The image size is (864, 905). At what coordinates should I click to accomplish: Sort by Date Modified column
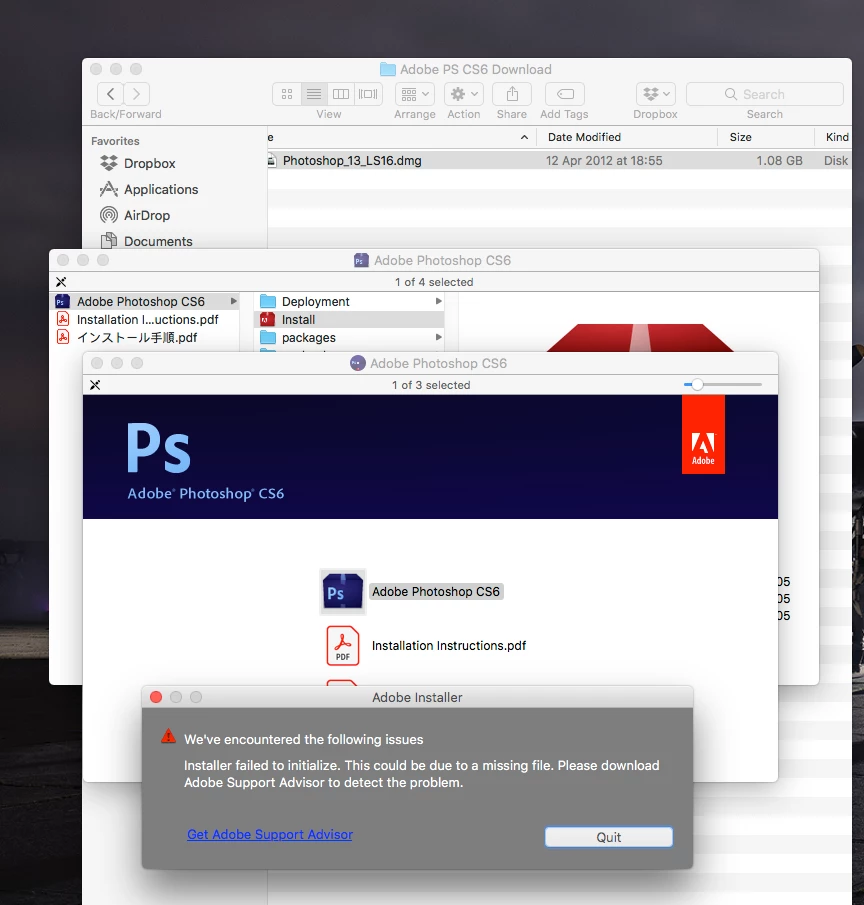tap(584, 137)
